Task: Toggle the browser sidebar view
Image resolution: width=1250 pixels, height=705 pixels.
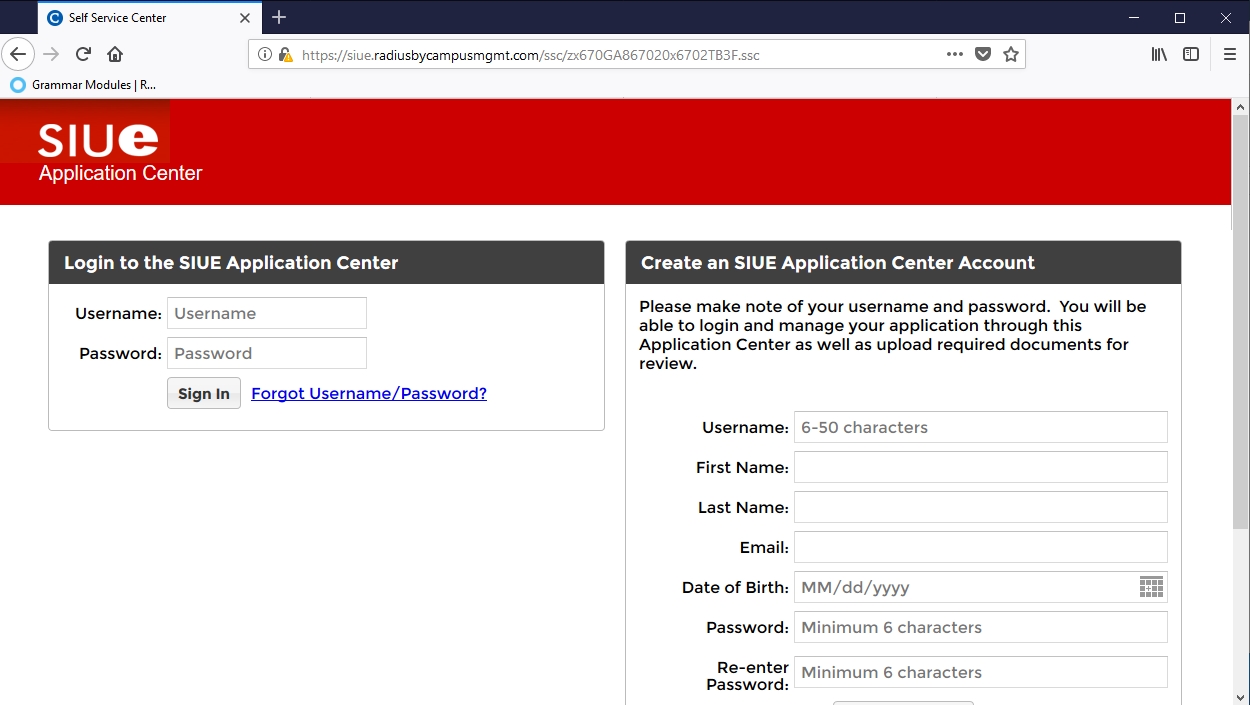Action: [x=1191, y=54]
